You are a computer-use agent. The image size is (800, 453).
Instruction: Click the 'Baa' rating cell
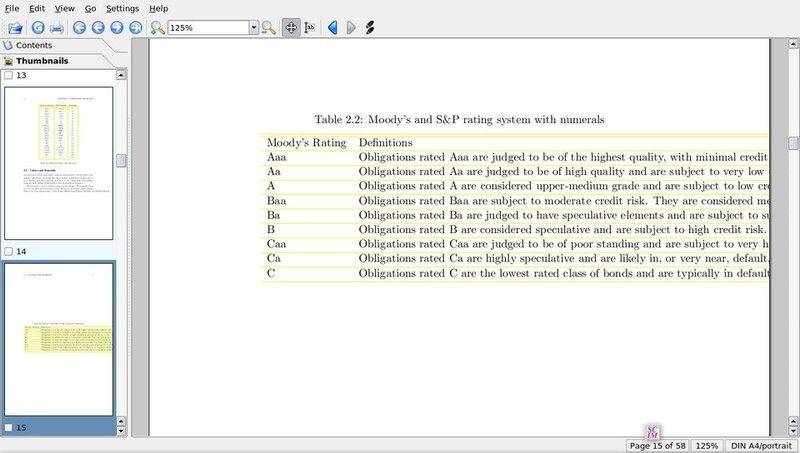277,201
